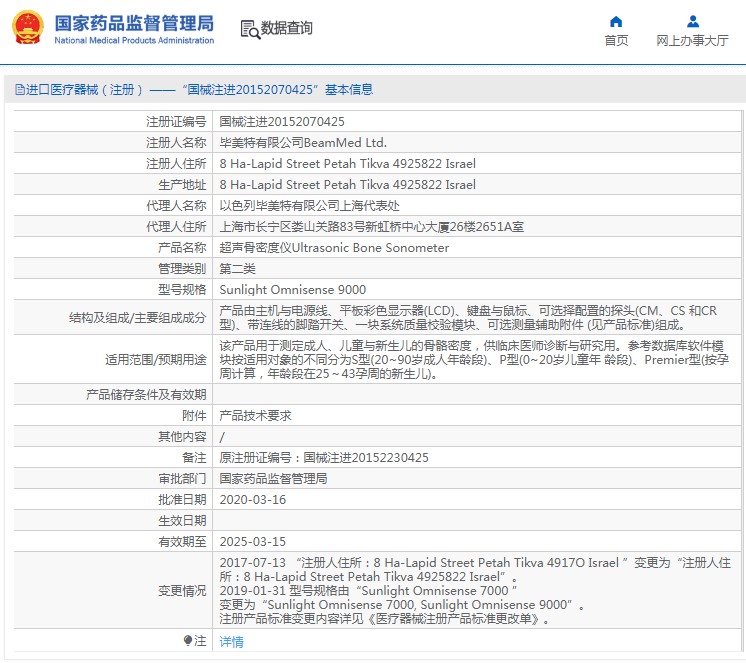Viewport: 746px width, 663px height.
Task: Select the registrant name BeamMed Ltd. cell
Action: pos(303,142)
